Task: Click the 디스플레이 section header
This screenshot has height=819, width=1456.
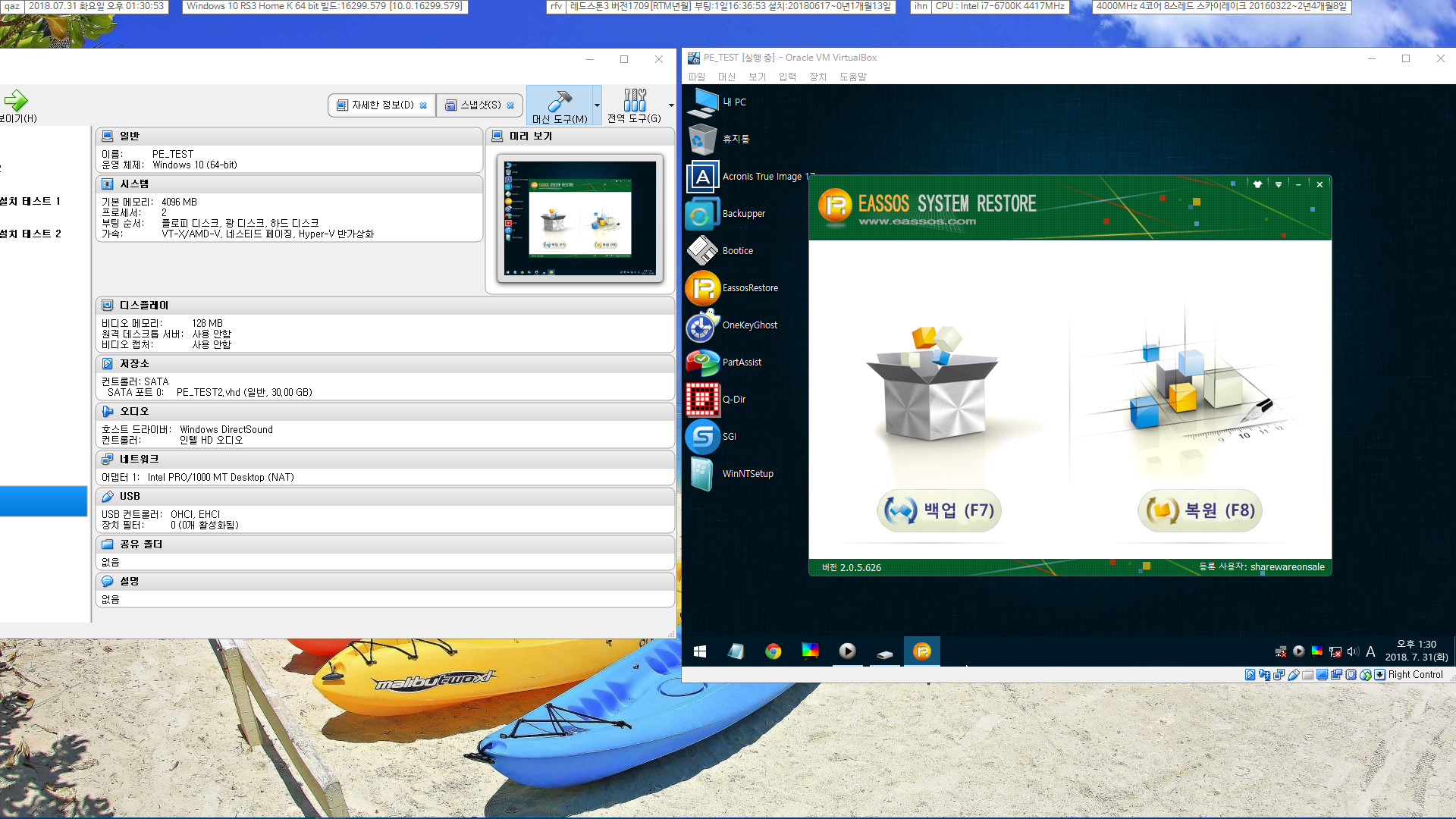Action: point(385,306)
